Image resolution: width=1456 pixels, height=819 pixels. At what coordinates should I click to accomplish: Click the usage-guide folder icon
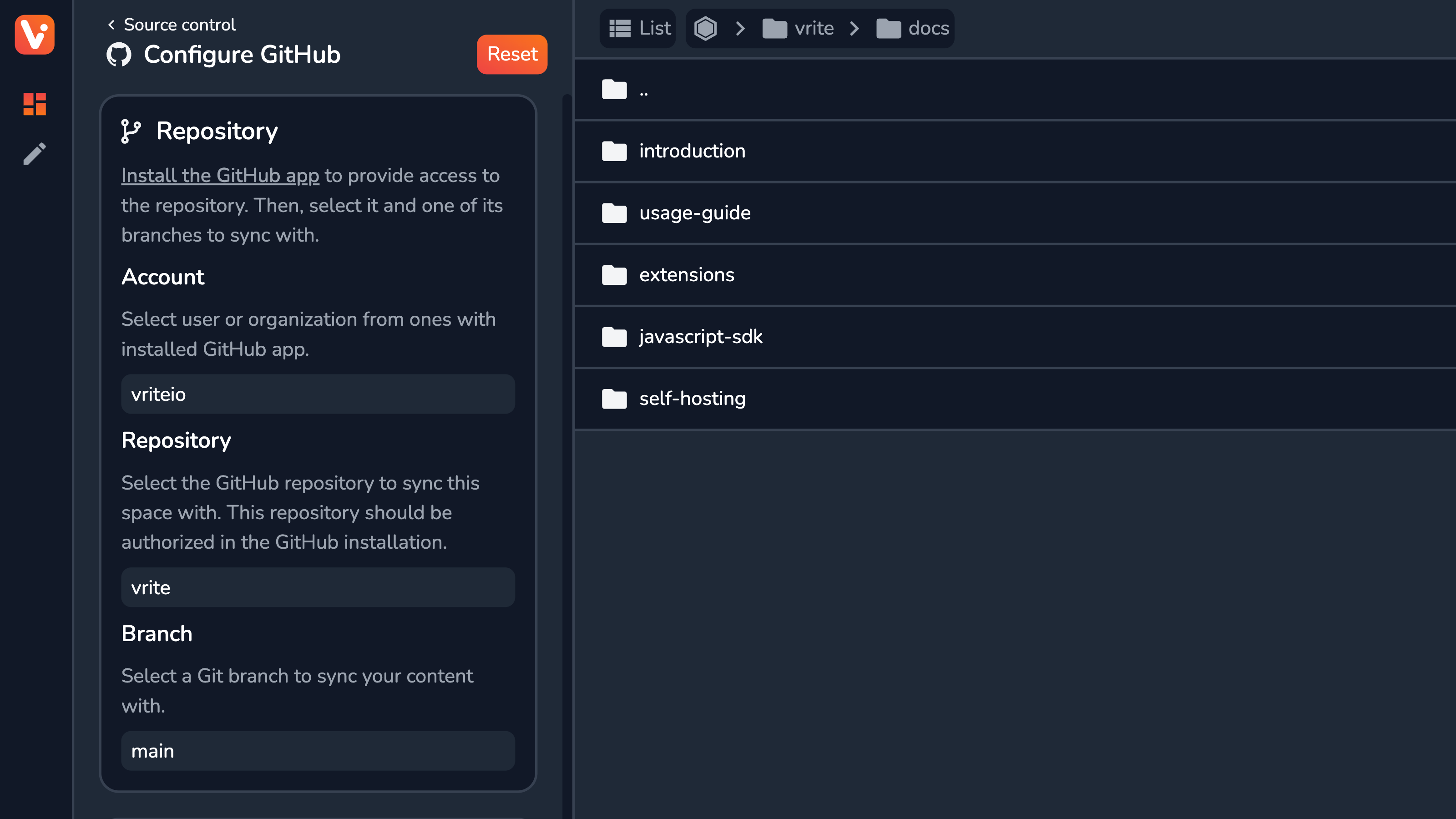tap(614, 213)
